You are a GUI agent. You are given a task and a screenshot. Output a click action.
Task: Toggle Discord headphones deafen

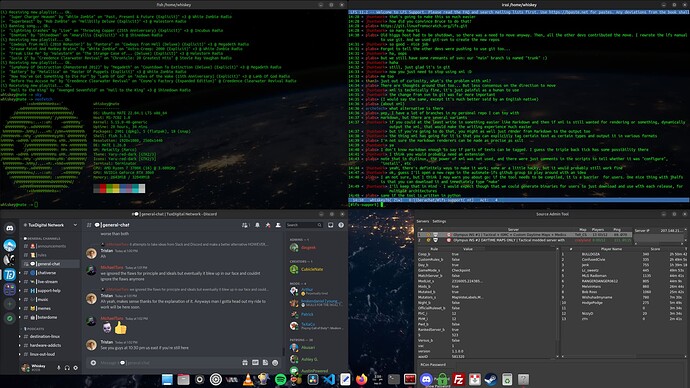(x=67, y=368)
